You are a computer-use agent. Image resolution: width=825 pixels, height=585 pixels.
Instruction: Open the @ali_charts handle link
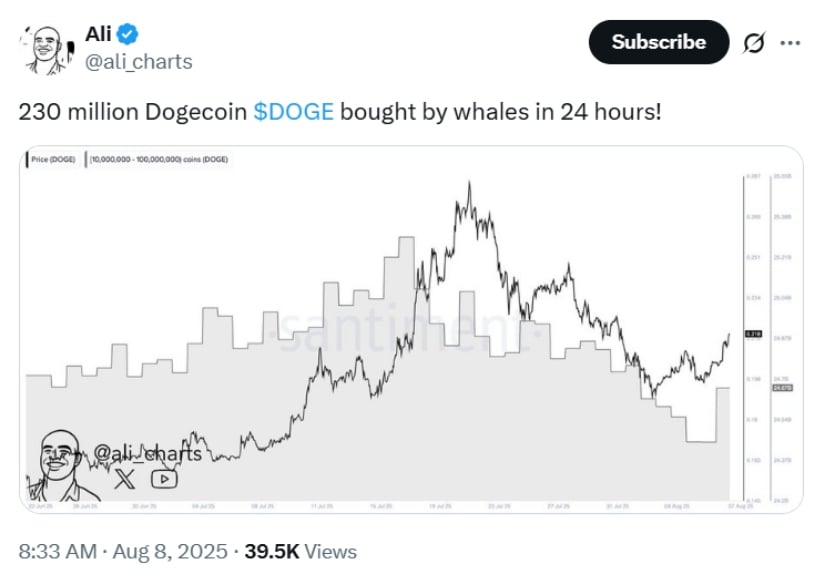coord(139,62)
